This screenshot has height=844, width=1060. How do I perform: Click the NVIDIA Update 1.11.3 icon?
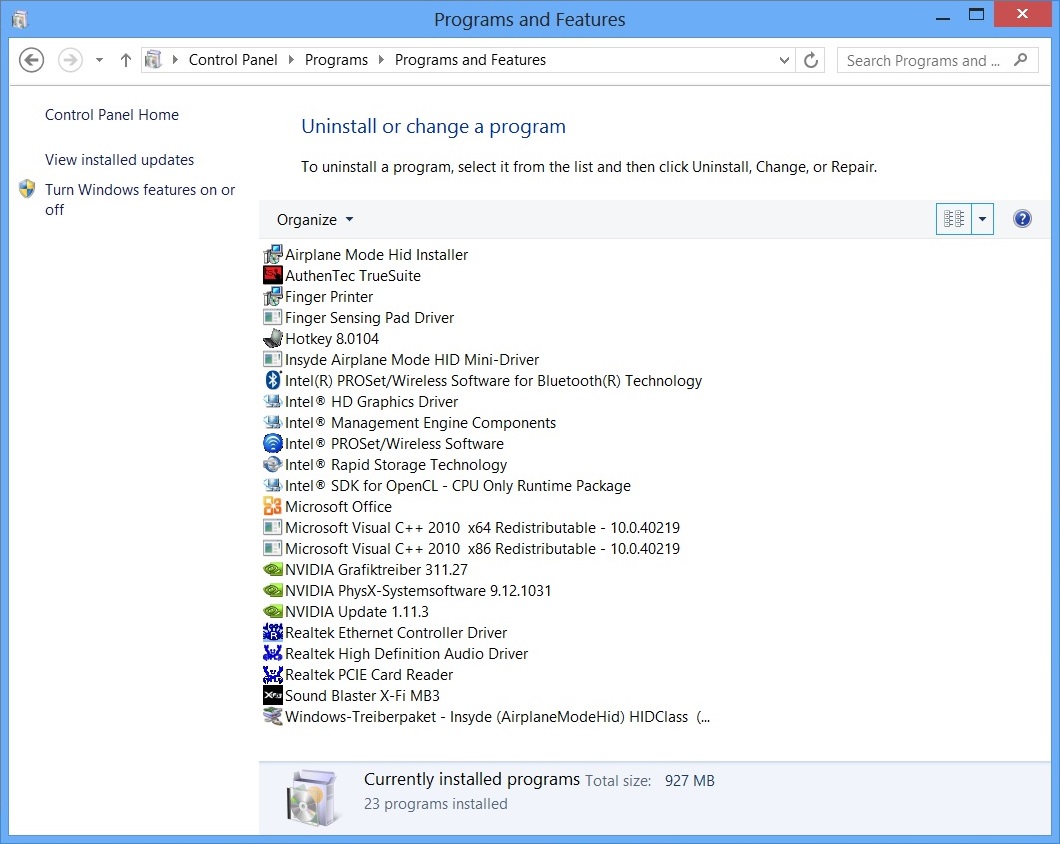(272, 611)
